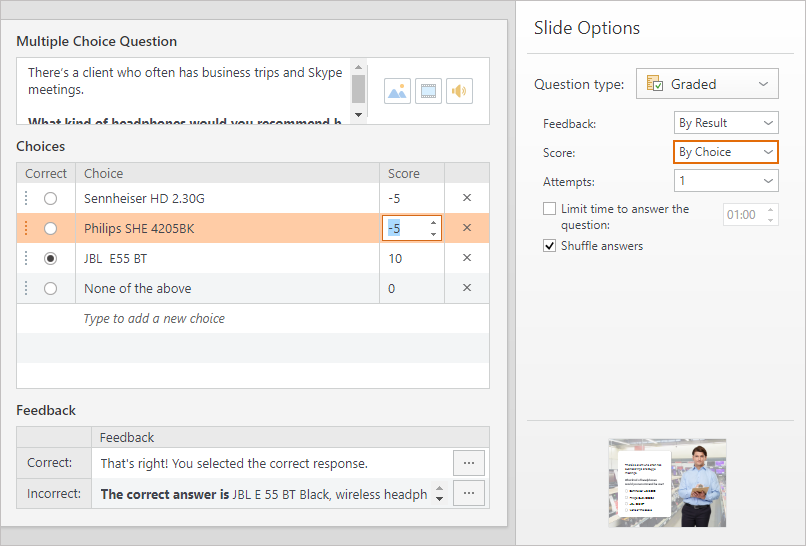Mark None of the above as correct
This screenshot has width=806, height=546.
pyautogui.click(x=50, y=288)
